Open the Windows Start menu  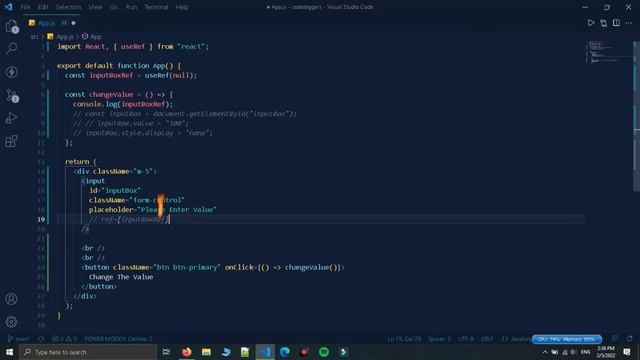point(9,352)
